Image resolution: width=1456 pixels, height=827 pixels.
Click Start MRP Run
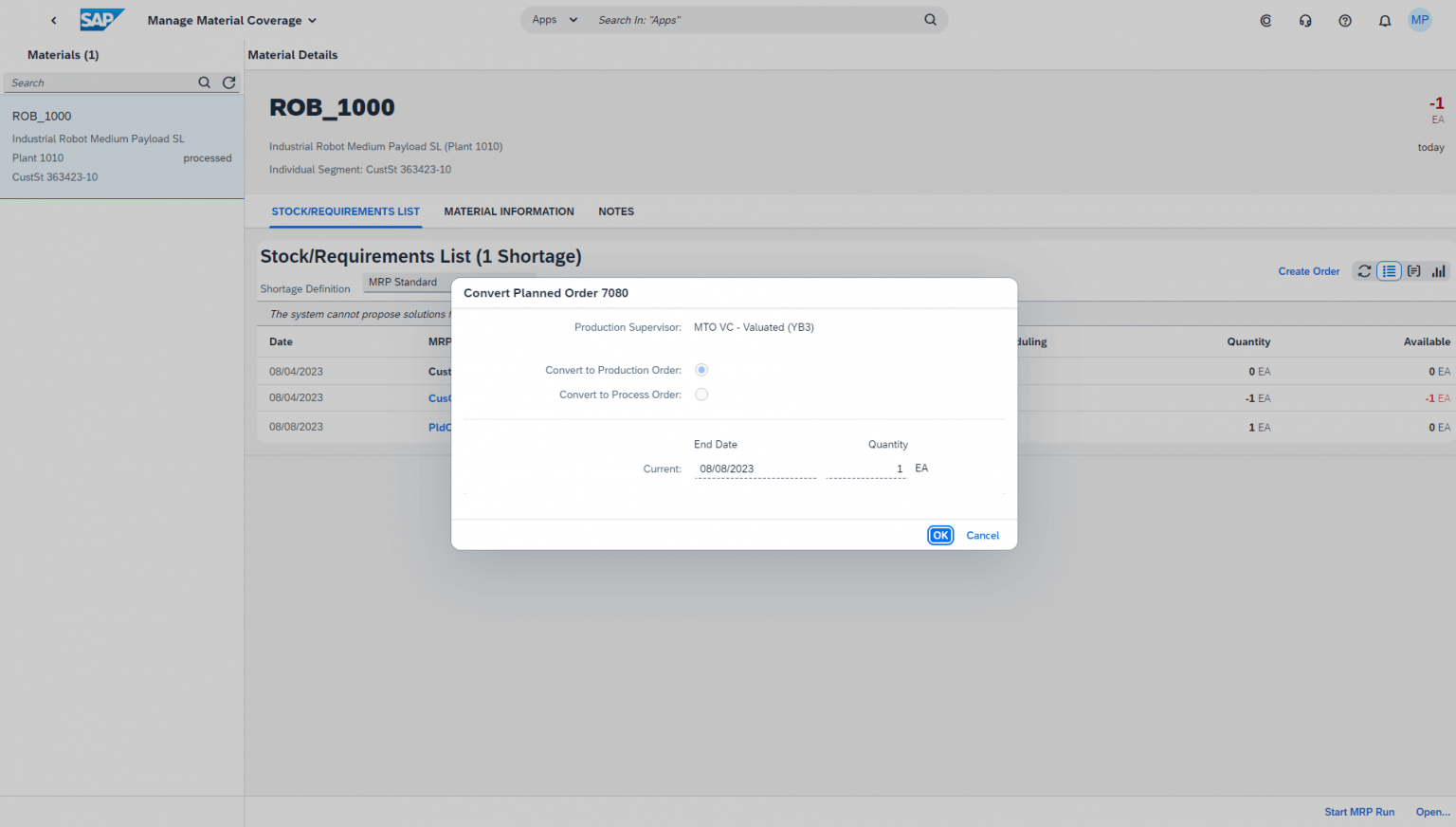click(x=1359, y=812)
